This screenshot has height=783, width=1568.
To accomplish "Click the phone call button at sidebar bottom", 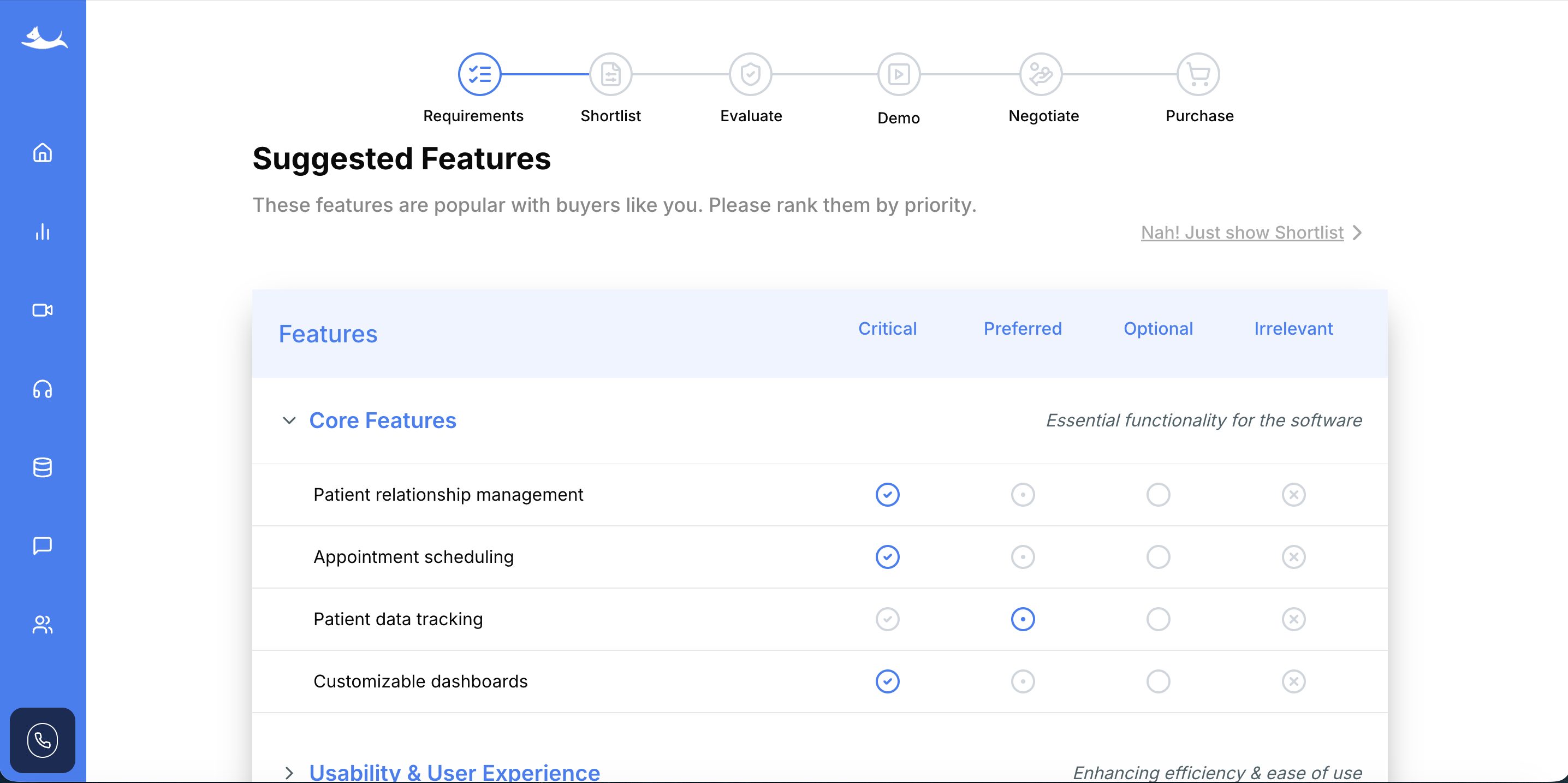I will tap(42, 740).
